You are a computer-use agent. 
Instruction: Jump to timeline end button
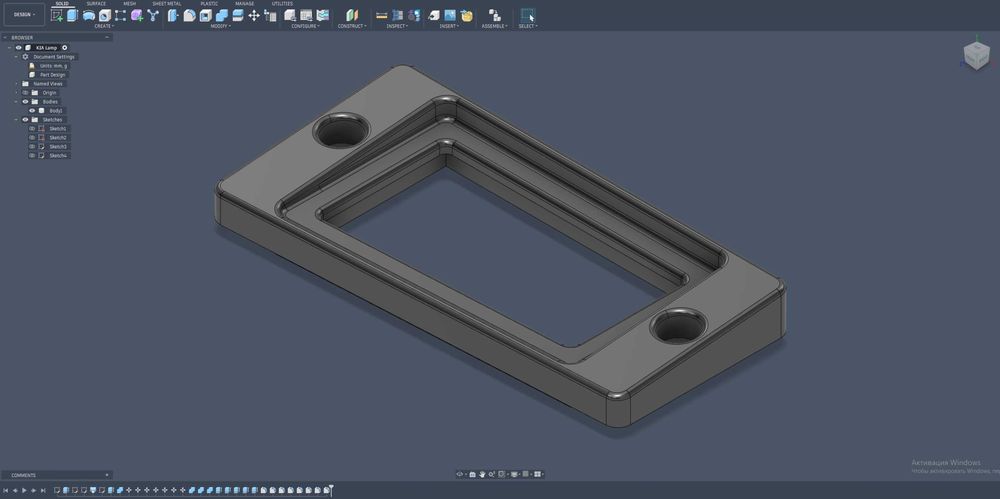[43, 490]
